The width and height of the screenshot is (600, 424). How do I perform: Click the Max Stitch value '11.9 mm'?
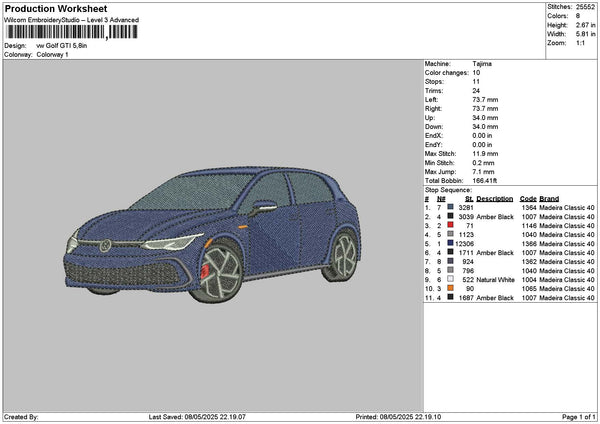(485, 153)
